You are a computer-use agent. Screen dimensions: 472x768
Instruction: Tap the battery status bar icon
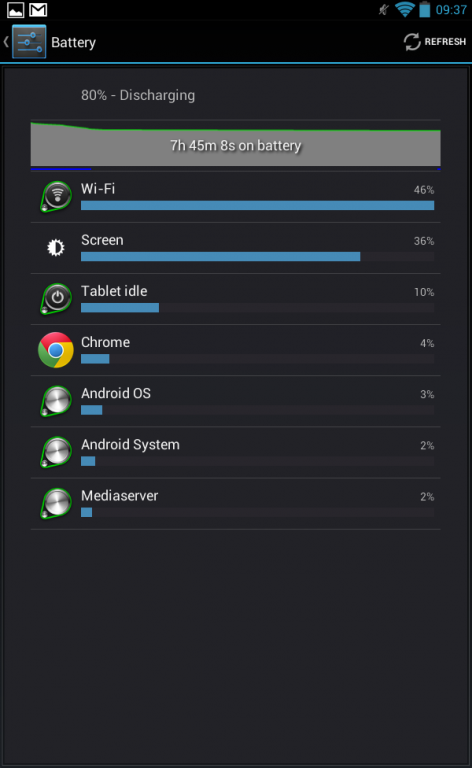425,9
